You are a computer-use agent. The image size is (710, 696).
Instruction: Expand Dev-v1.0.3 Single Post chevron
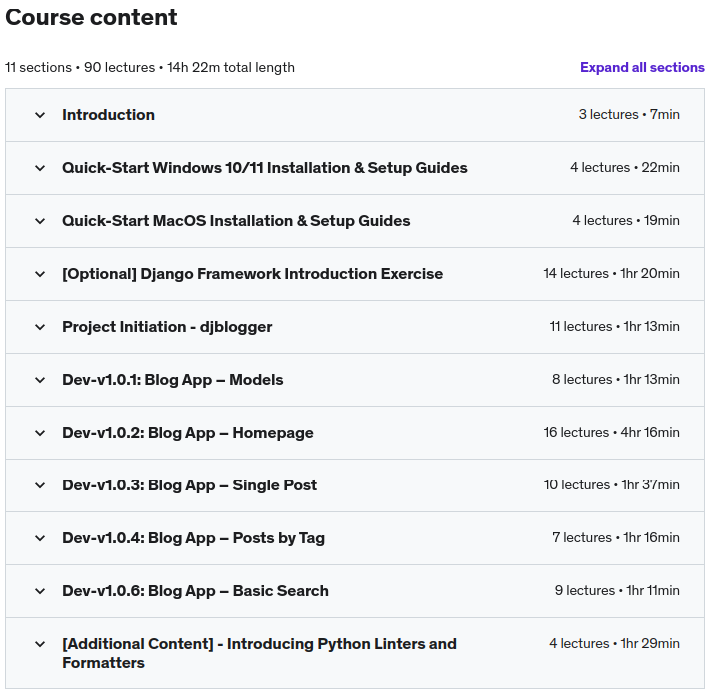(40, 485)
